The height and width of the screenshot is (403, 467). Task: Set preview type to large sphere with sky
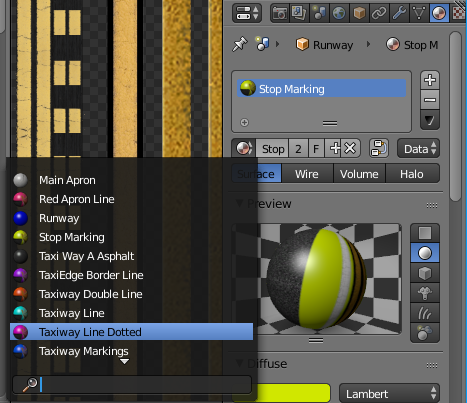tap(425, 333)
